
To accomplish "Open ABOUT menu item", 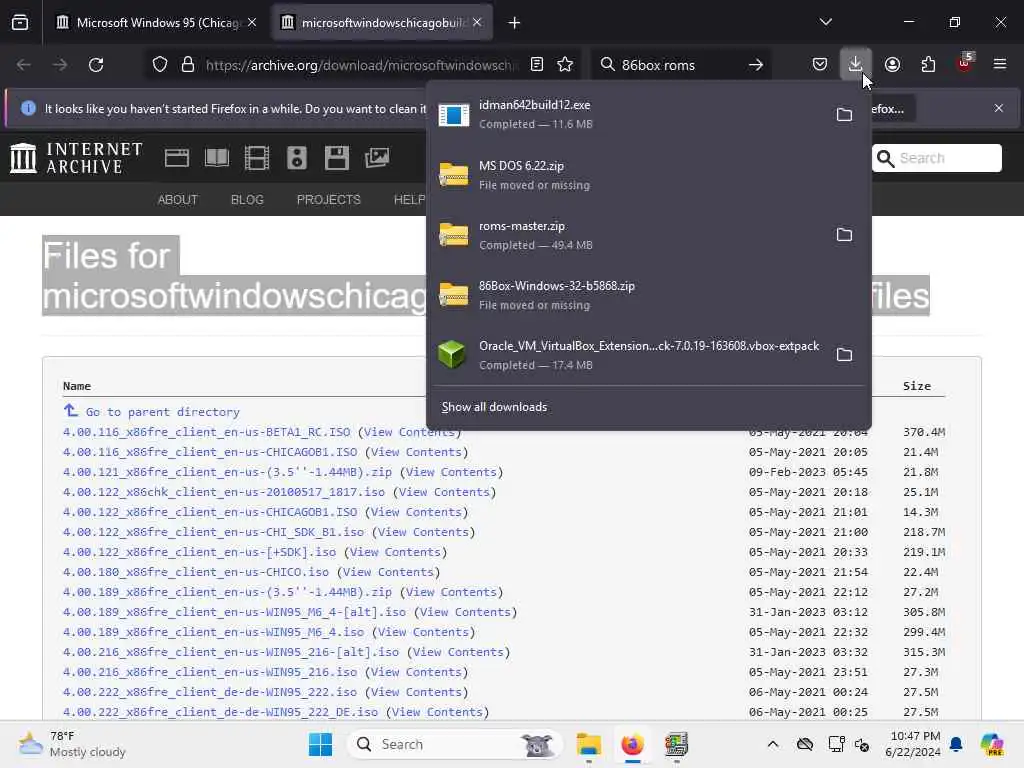I will point(177,200).
